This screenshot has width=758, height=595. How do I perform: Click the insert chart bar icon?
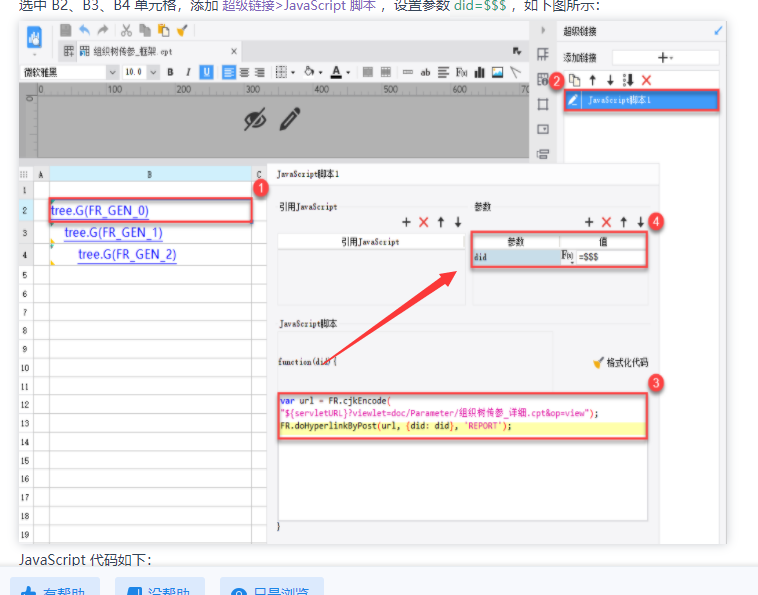(x=480, y=73)
